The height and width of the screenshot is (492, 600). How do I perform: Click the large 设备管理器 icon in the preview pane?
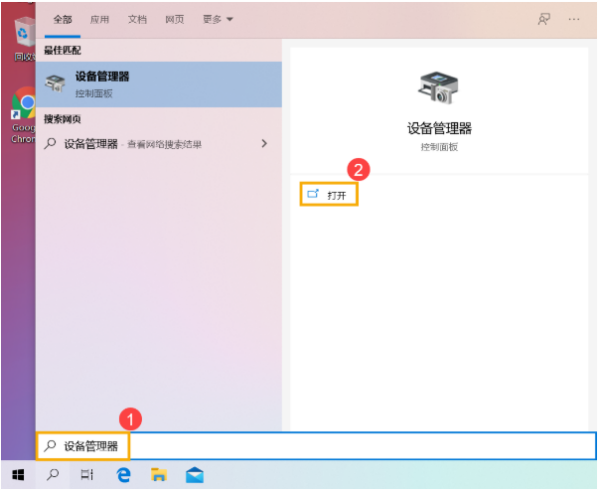point(439,88)
